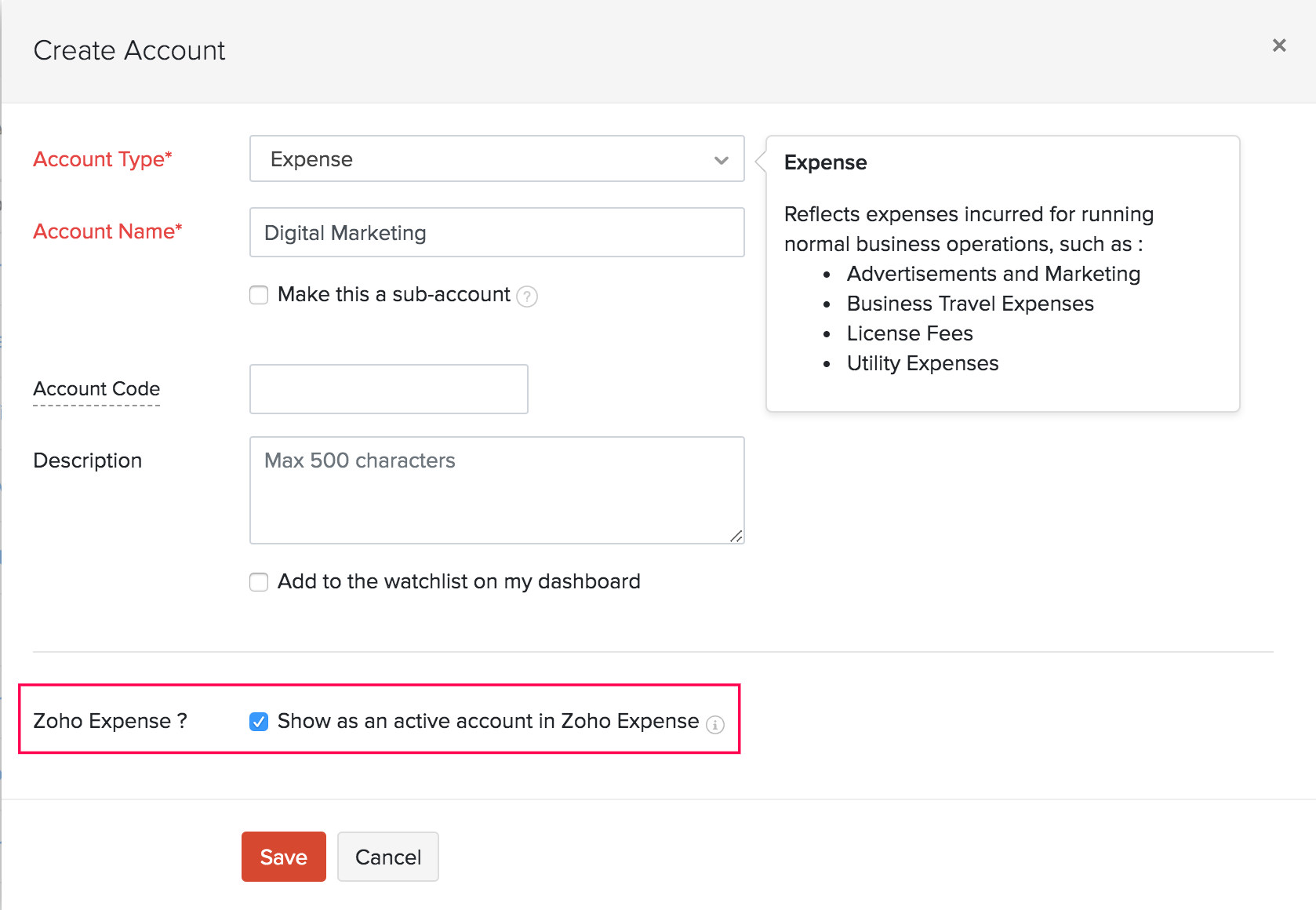
Task: Click the Expense dropdown chevron
Action: (x=721, y=159)
